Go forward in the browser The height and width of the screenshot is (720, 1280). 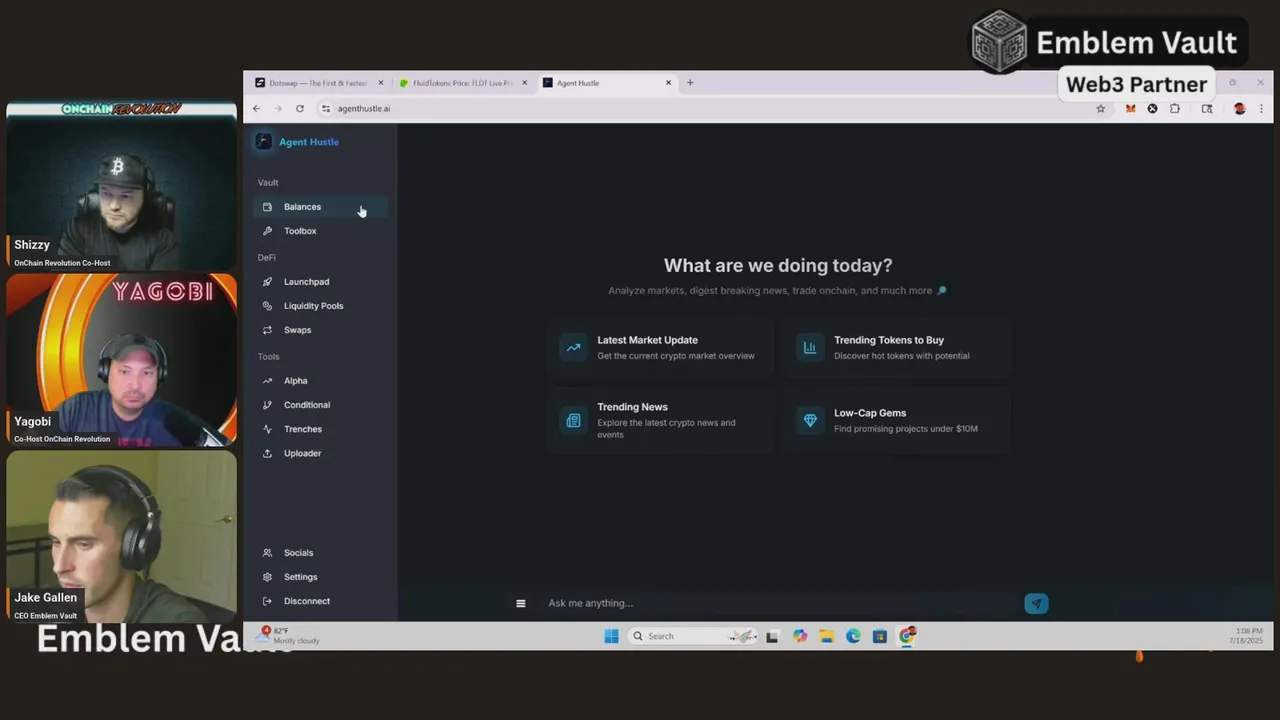[x=278, y=108]
